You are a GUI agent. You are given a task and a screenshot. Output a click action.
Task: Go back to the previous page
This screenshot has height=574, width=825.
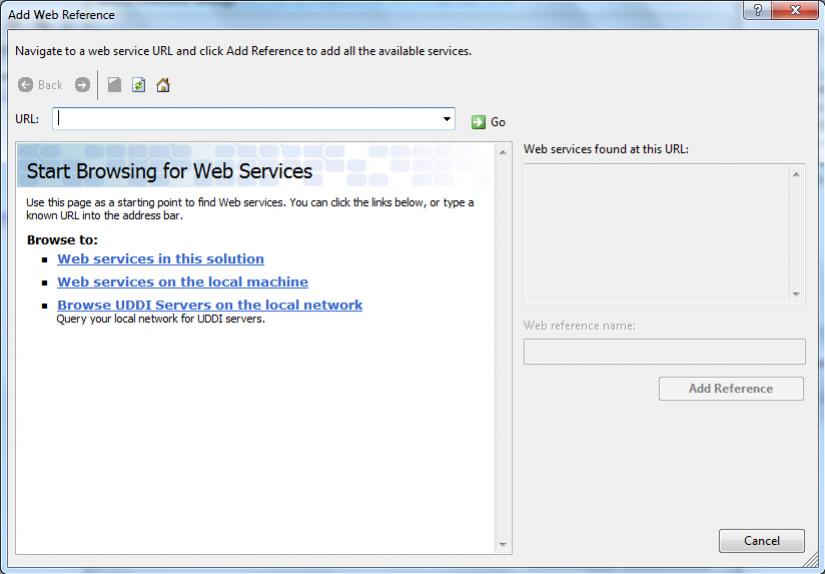pyautogui.click(x=40, y=85)
